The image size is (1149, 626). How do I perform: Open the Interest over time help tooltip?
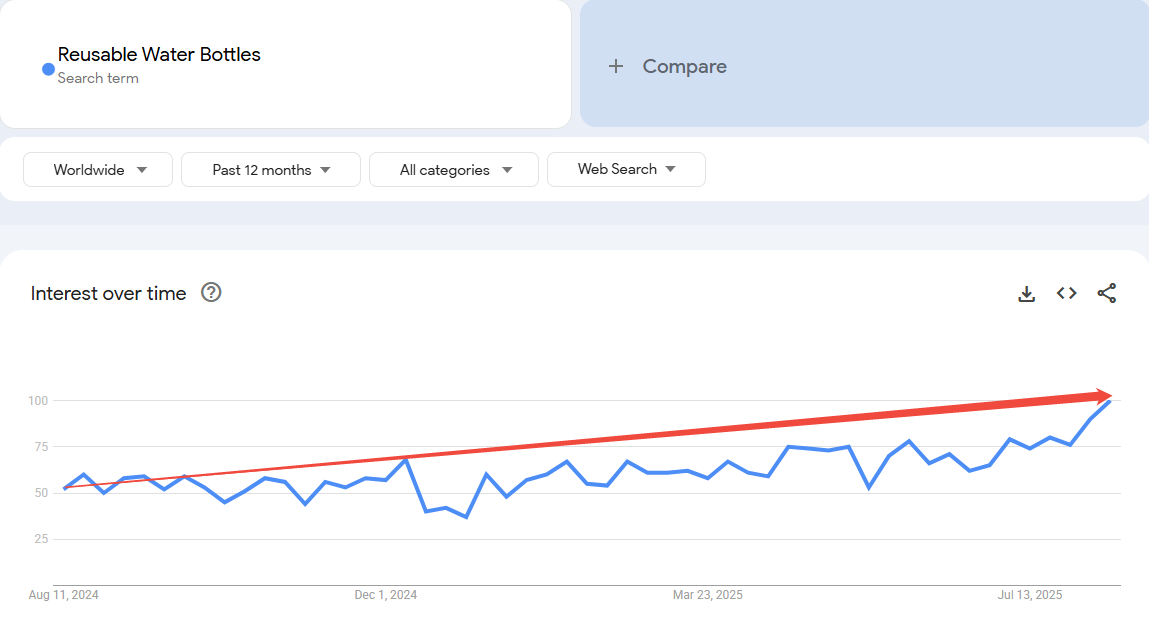(x=210, y=292)
